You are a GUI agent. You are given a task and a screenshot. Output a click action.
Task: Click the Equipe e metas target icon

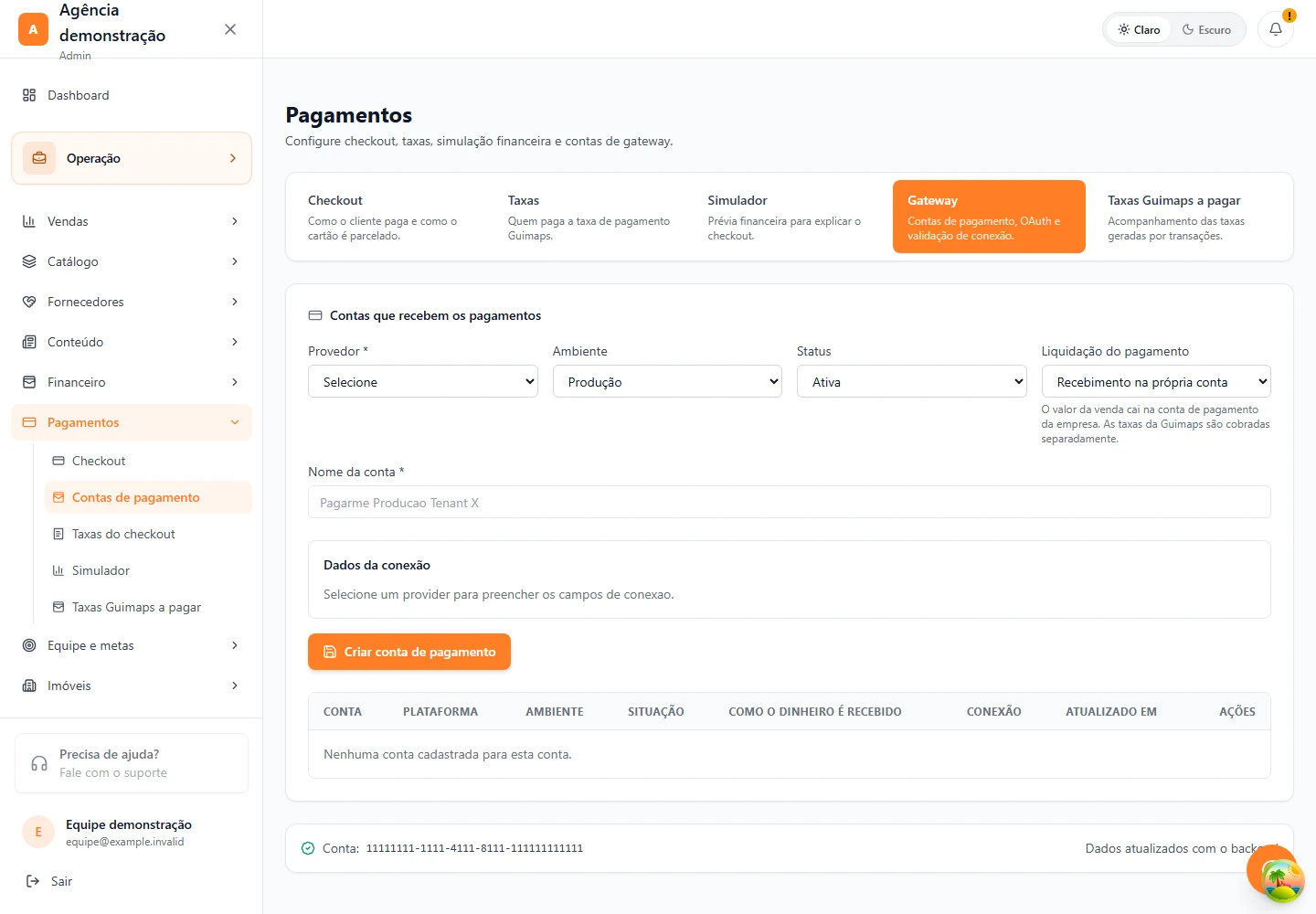point(29,645)
